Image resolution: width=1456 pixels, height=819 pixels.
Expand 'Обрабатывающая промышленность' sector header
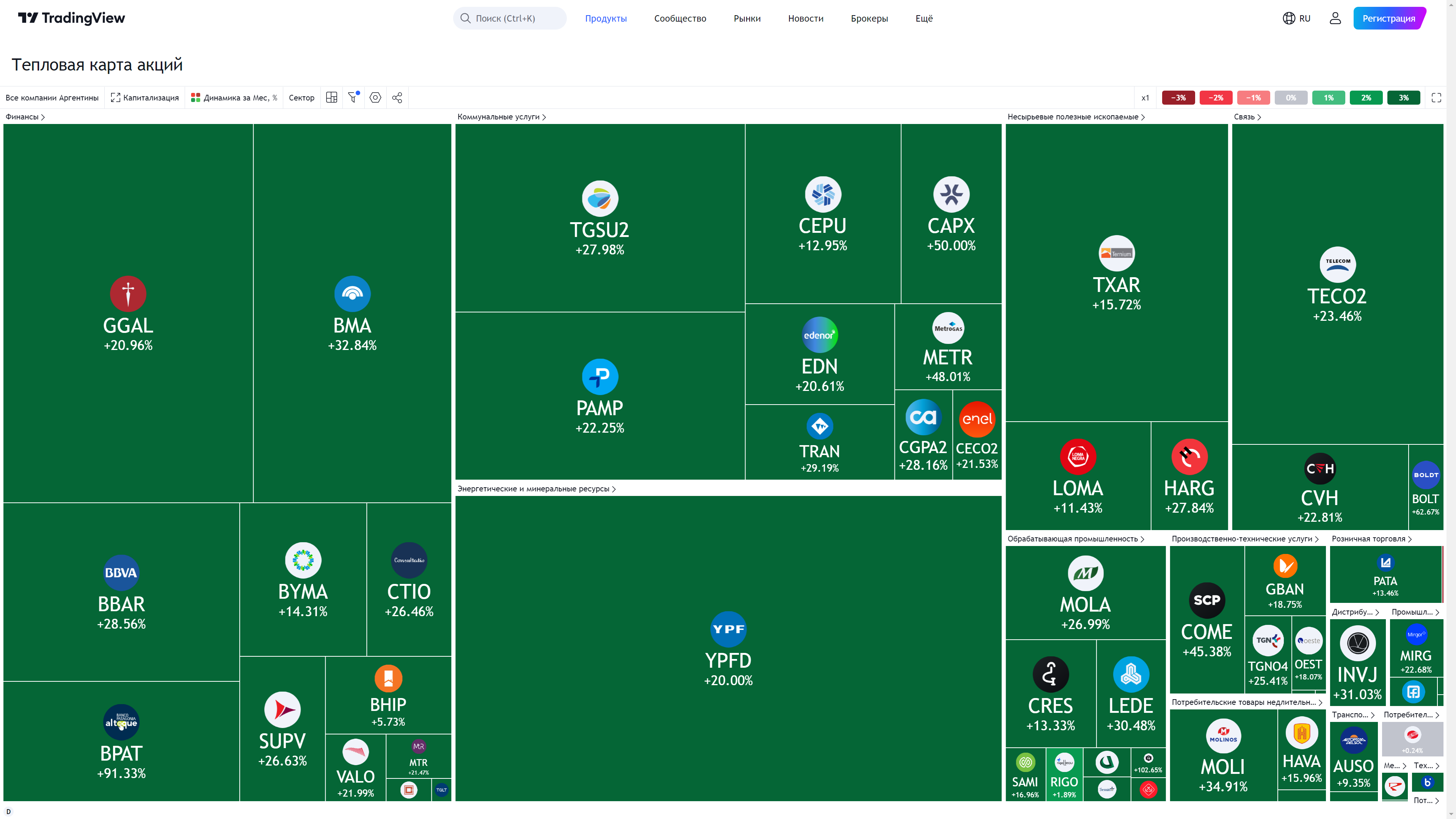1076,539
